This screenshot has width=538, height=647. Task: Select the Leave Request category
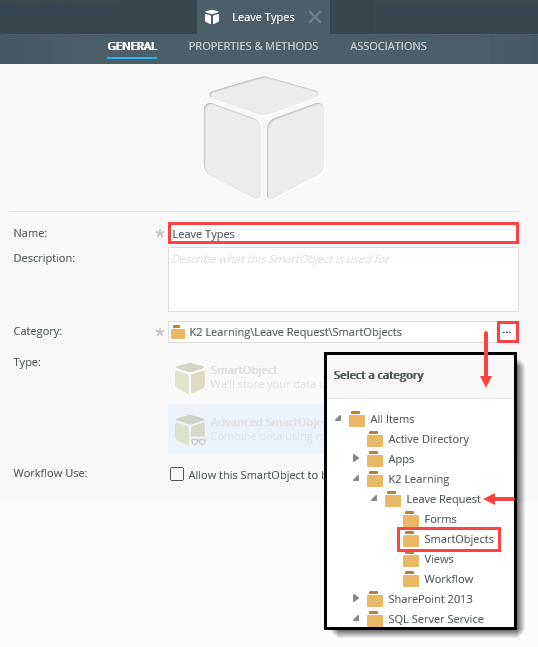(443, 499)
